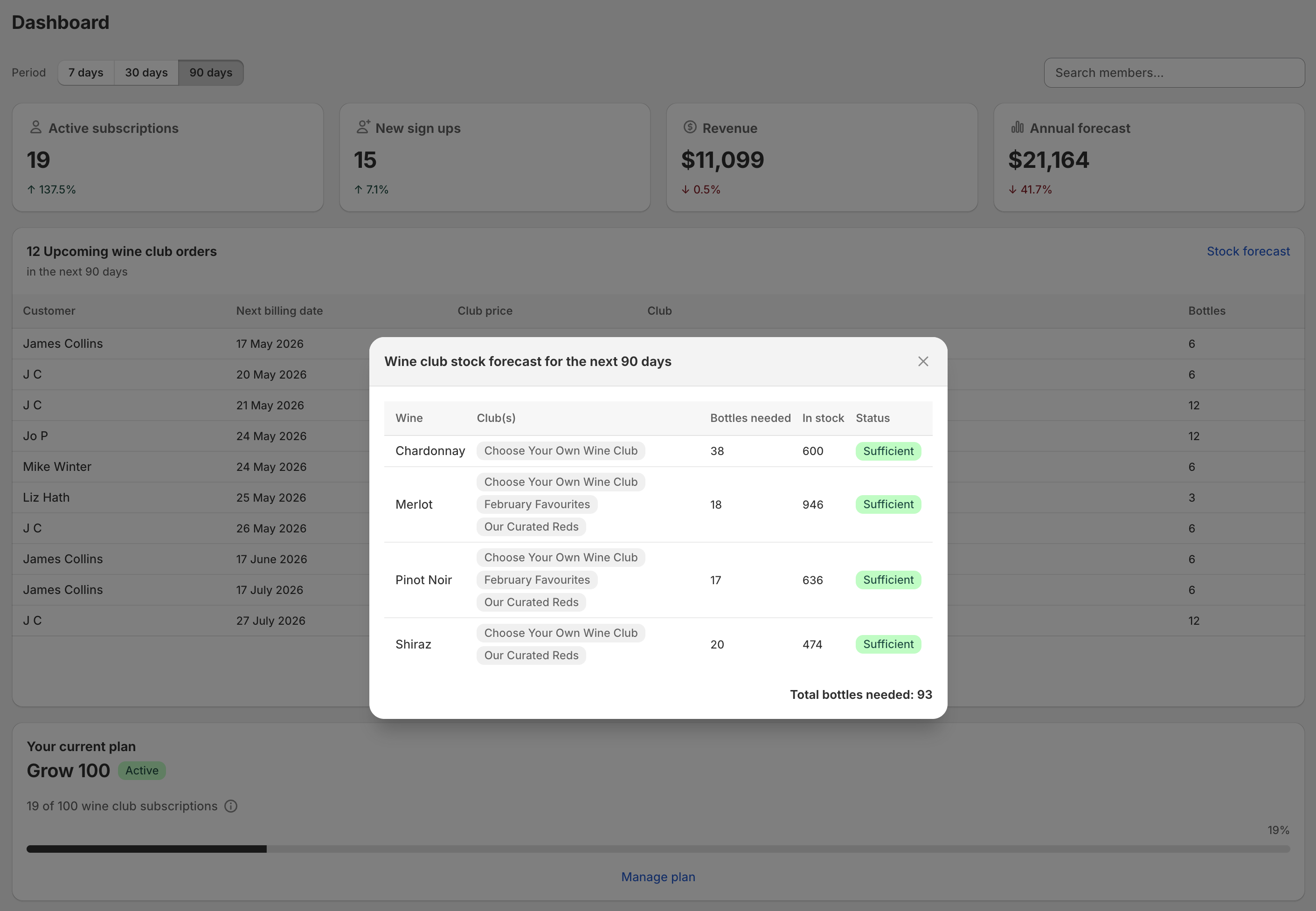Click the Active plan status badge
This screenshot has width=1316, height=911.
(x=142, y=771)
